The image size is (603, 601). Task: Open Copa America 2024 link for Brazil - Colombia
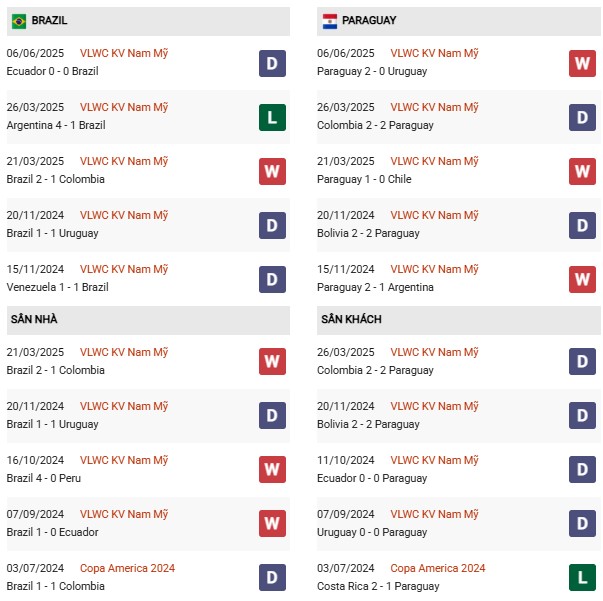pyautogui.click(x=127, y=568)
